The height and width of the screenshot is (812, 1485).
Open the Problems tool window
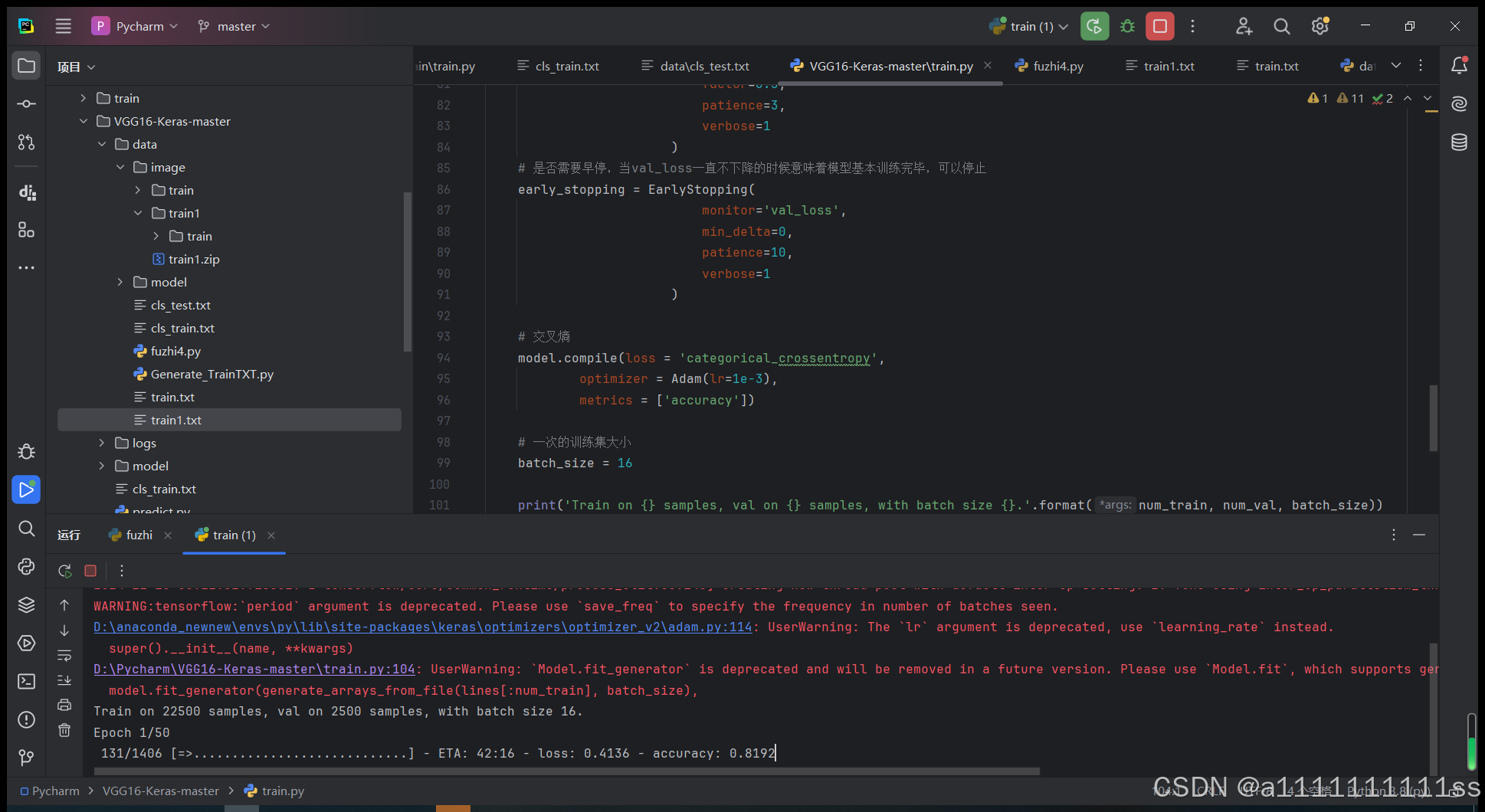coord(26,719)
